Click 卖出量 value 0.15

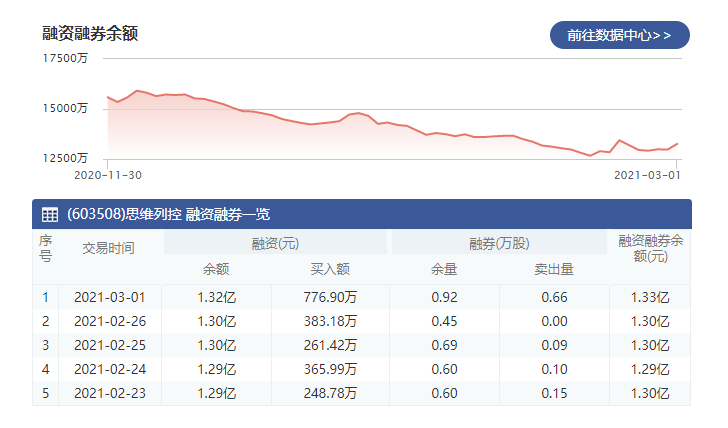pos(554,394)
